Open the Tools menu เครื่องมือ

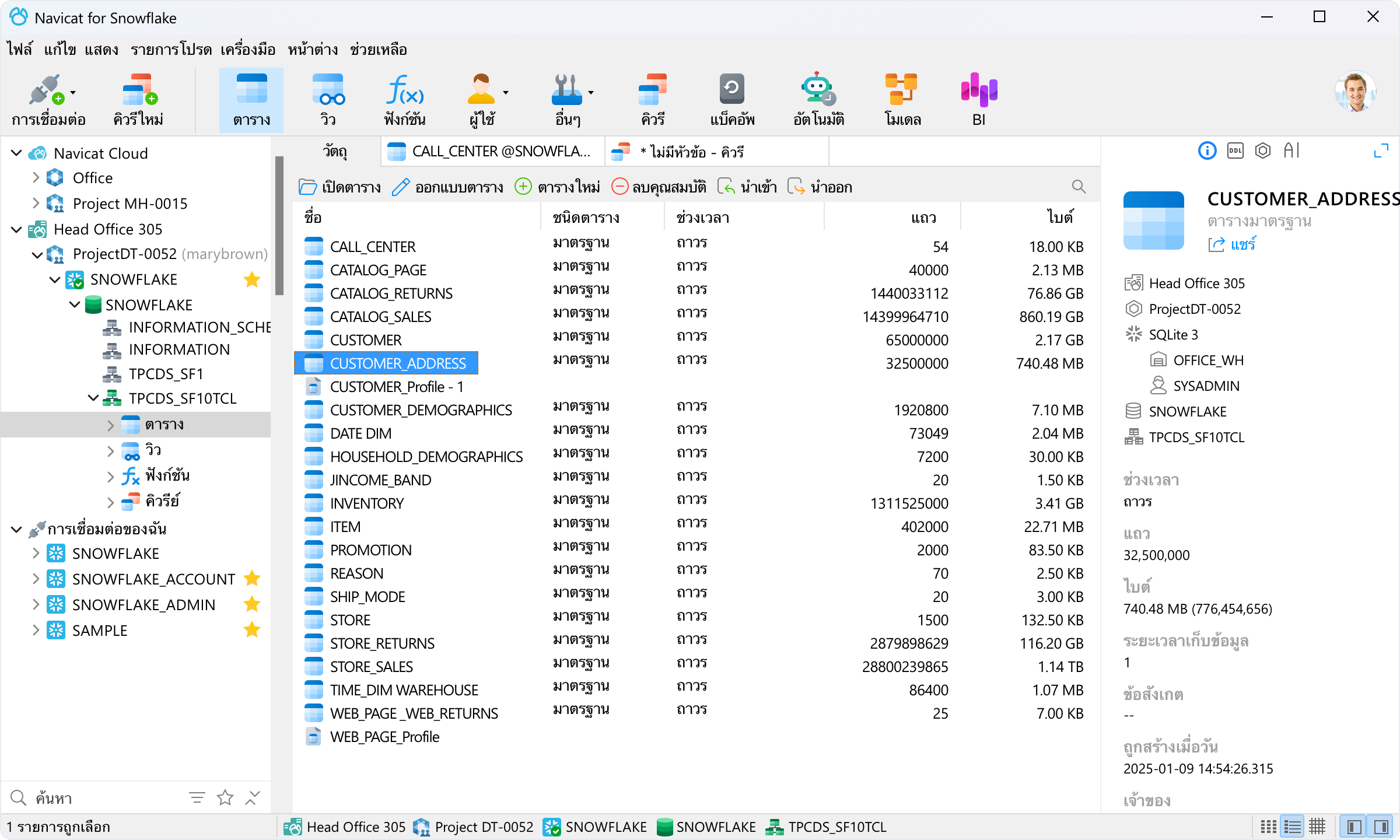pos(247,50)
